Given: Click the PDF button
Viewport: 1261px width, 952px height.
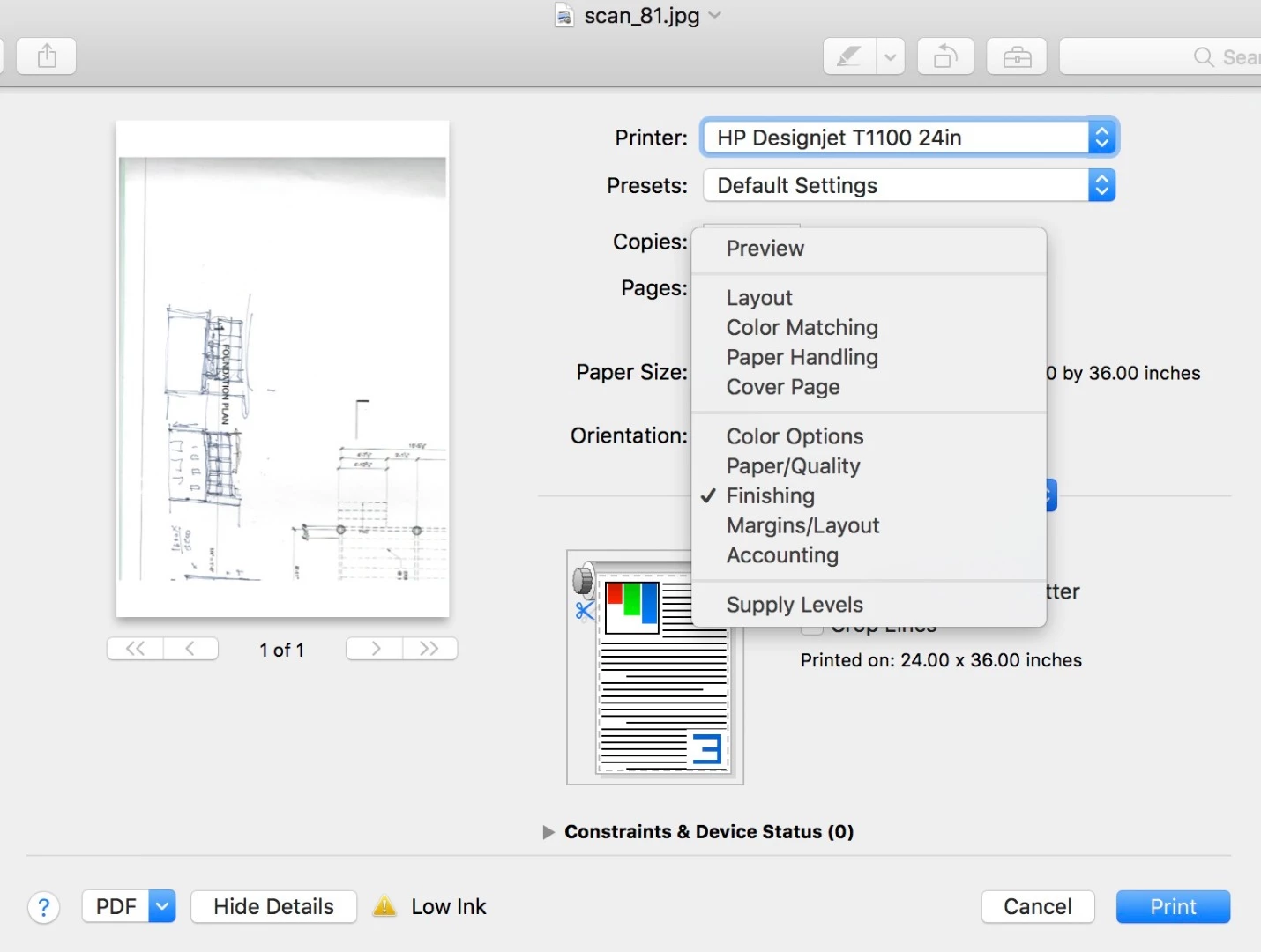Looking at the screenshot, I should click(x=116, y=906).
